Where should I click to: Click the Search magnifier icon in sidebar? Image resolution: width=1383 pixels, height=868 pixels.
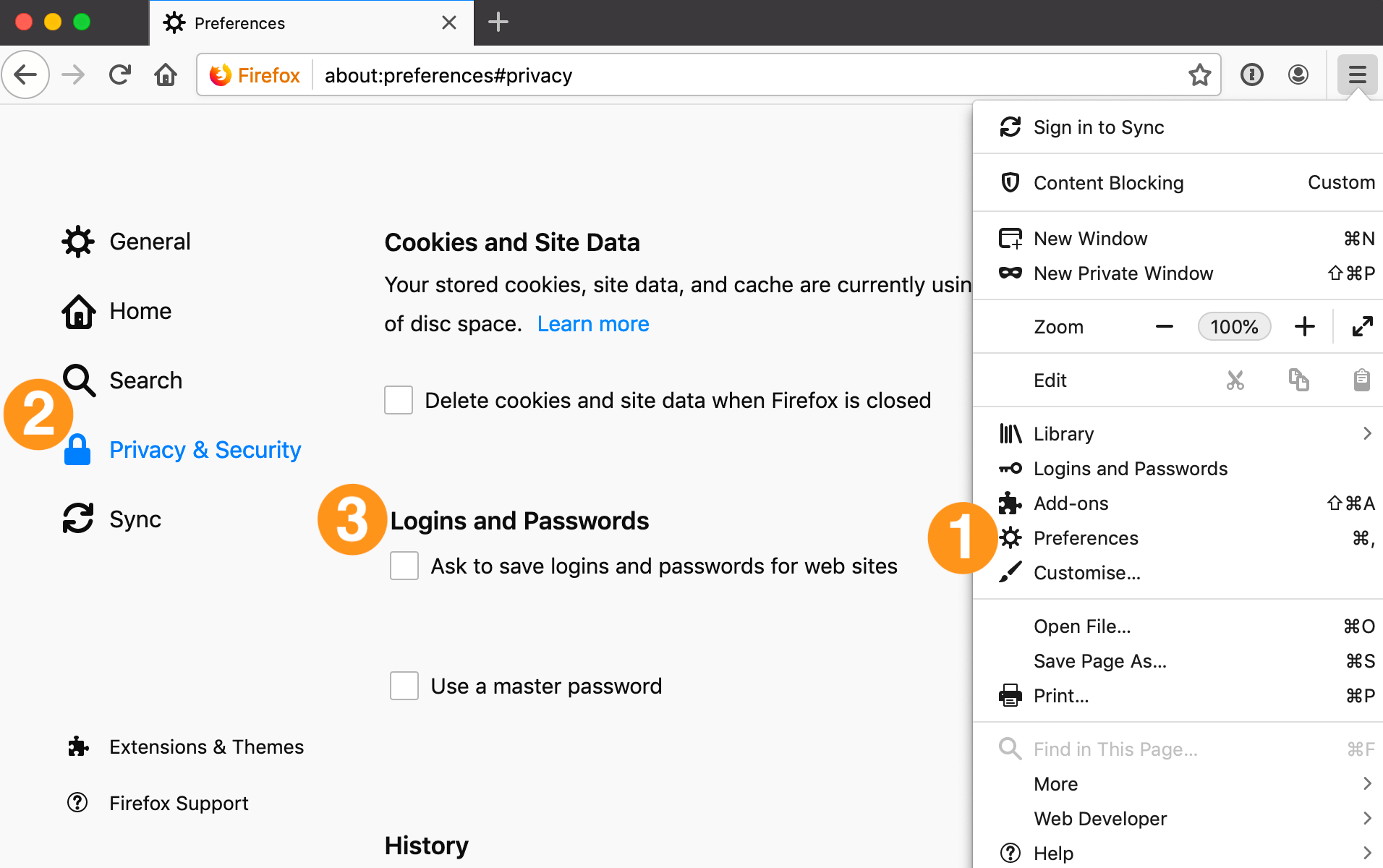tap(78, 380)
